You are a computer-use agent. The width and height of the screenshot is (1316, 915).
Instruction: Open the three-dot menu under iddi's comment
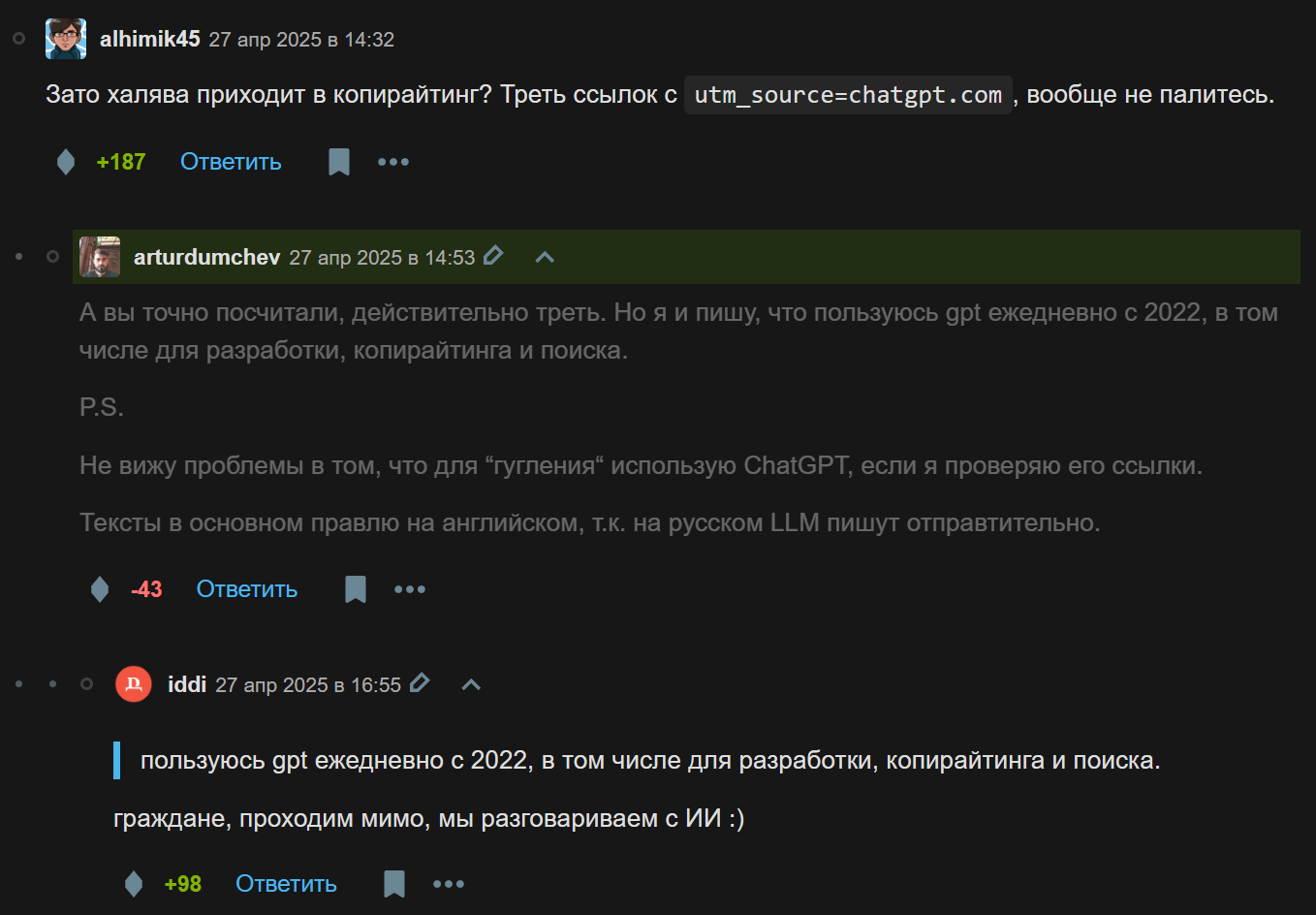[x=449, y=883]
